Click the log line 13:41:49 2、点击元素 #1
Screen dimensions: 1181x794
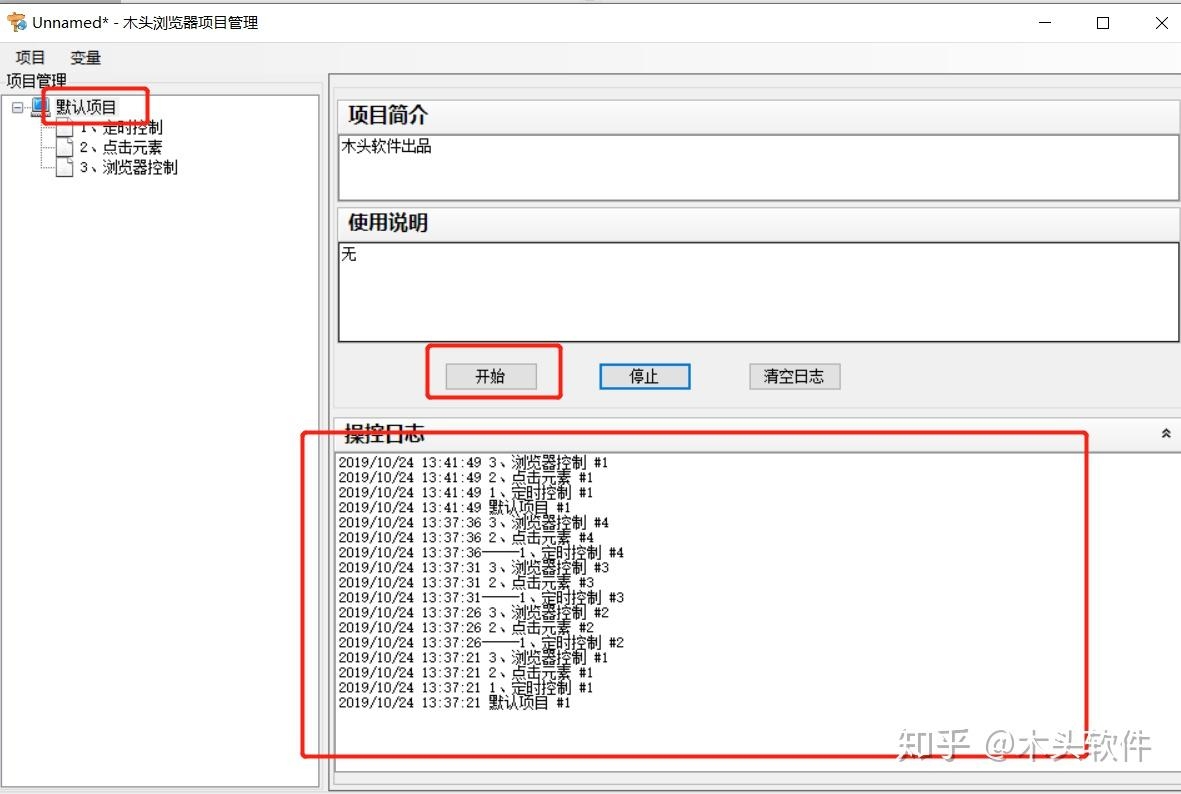pyautogui.click(x=465, y=477)
